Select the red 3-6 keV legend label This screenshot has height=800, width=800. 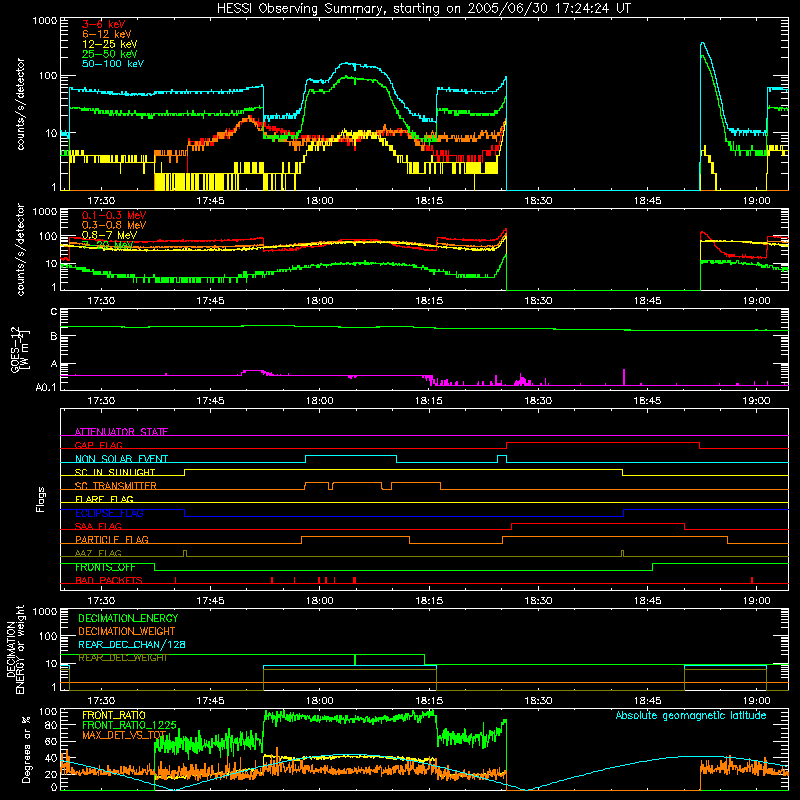104,24
